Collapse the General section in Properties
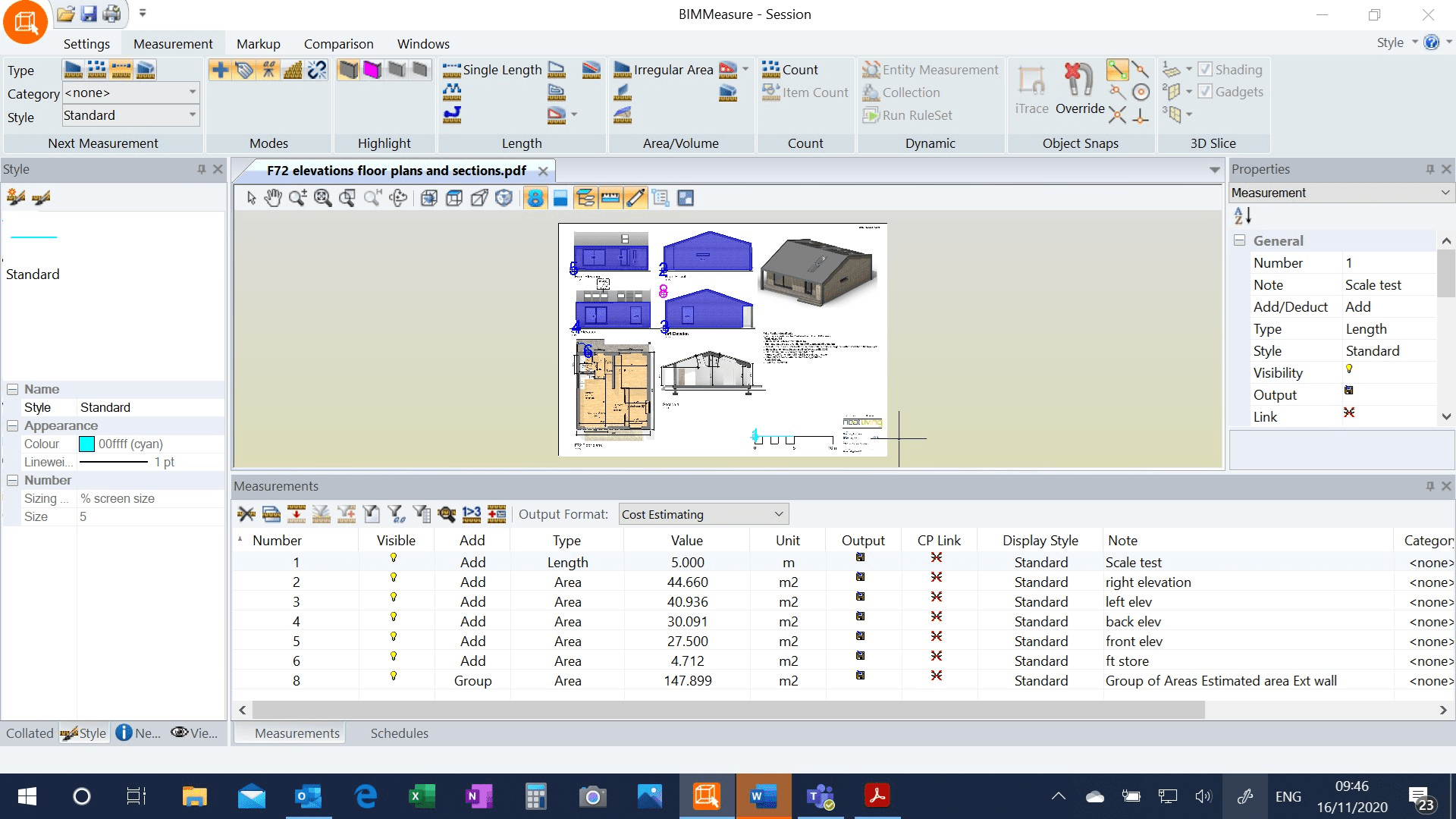The image size is (1456, 819). coord(1240,240)
